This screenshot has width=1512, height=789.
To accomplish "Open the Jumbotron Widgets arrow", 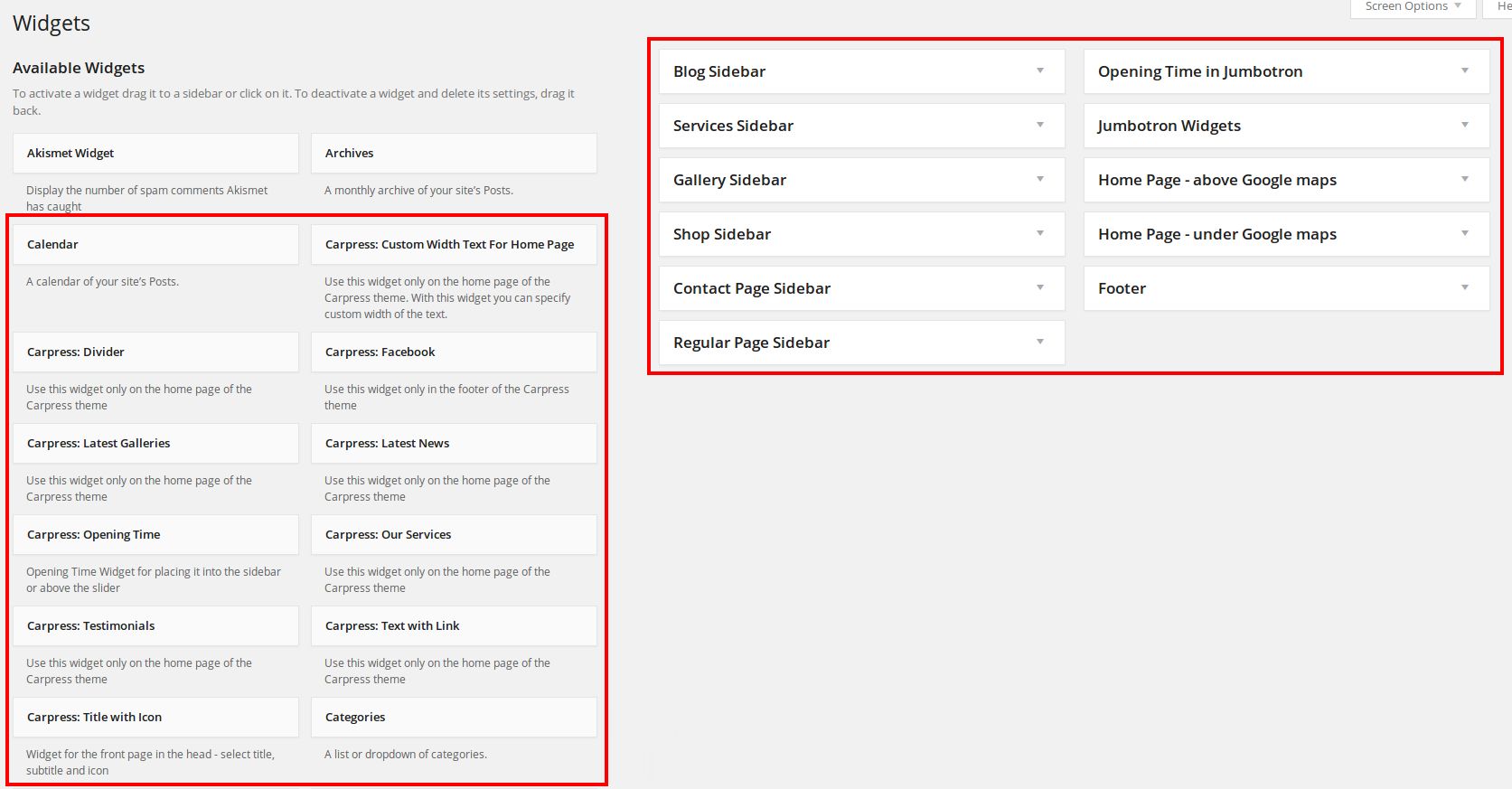I will point(1464,126).
